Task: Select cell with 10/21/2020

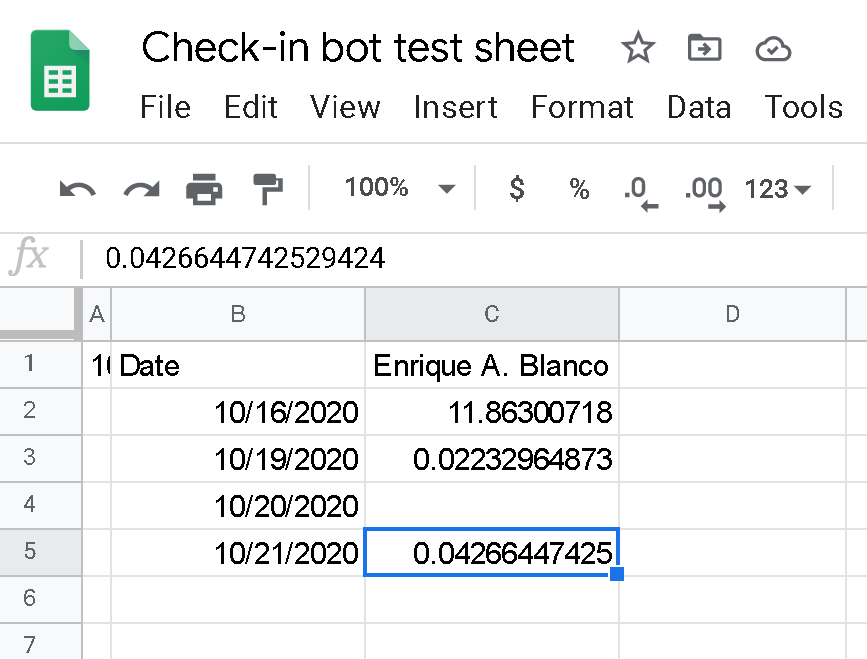Action: (238, 553)
